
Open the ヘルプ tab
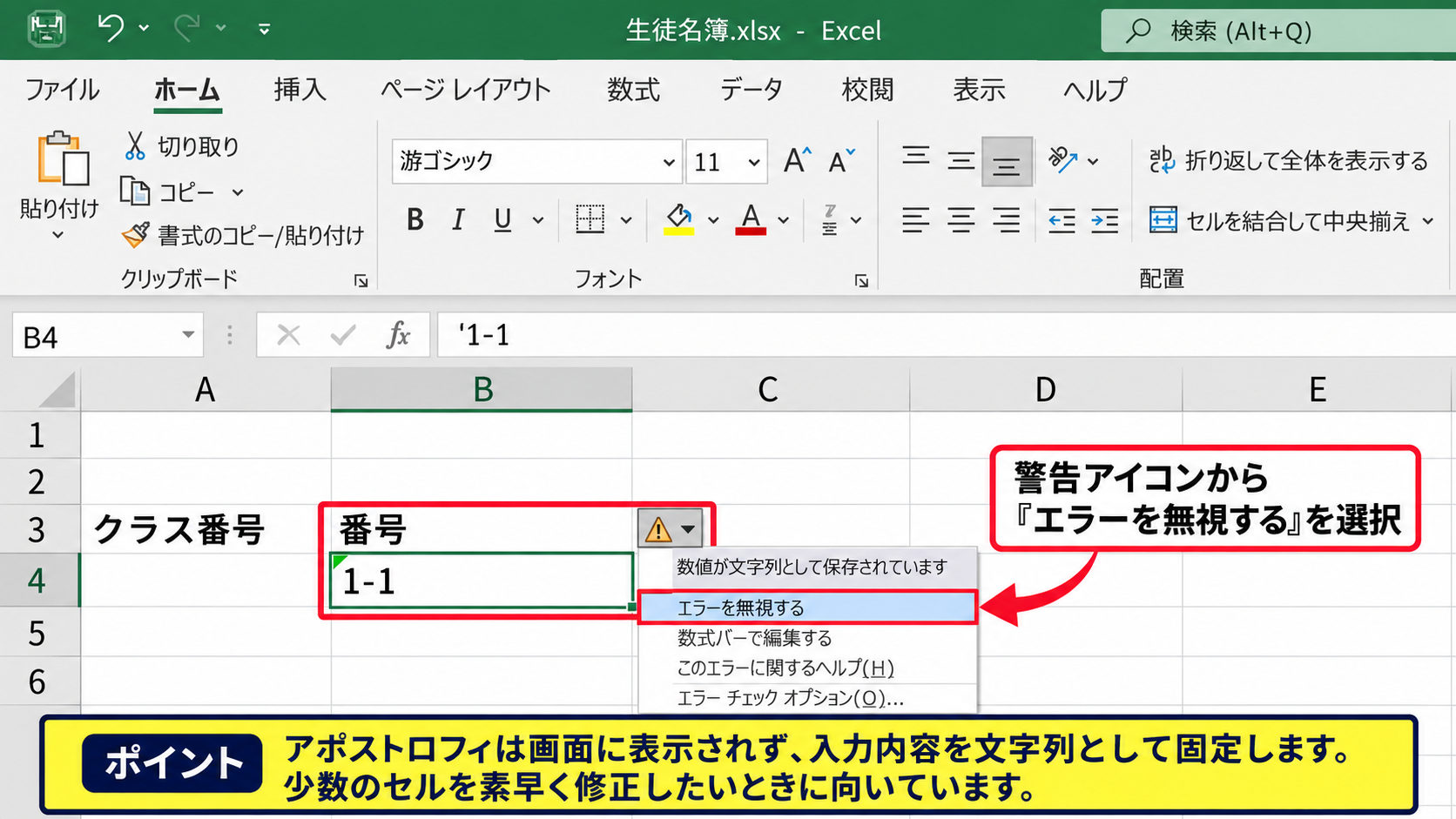[1095, 90]
